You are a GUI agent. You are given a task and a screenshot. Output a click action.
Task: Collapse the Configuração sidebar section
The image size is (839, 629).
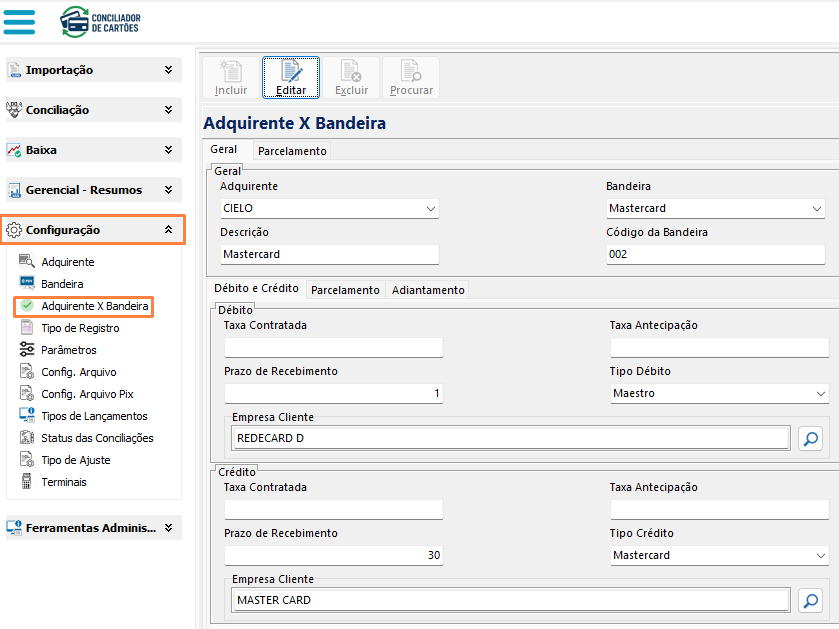coord(168,230)
